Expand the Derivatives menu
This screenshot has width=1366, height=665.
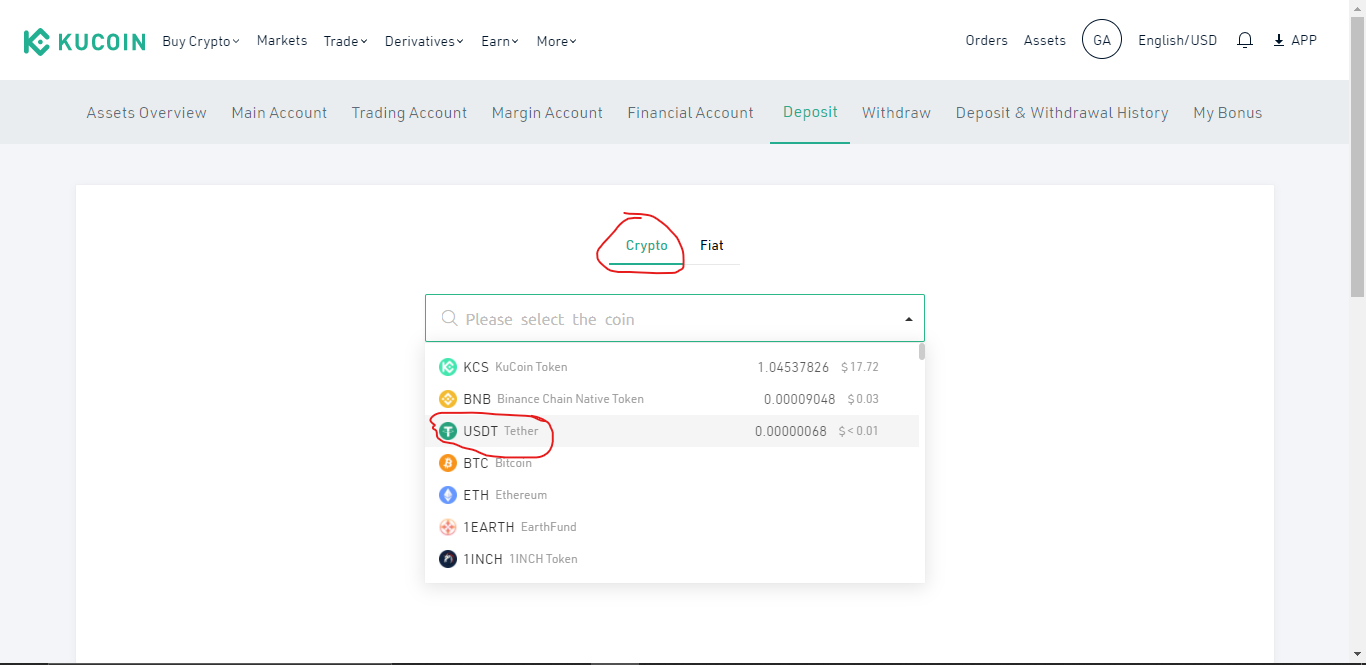(424, 41)
